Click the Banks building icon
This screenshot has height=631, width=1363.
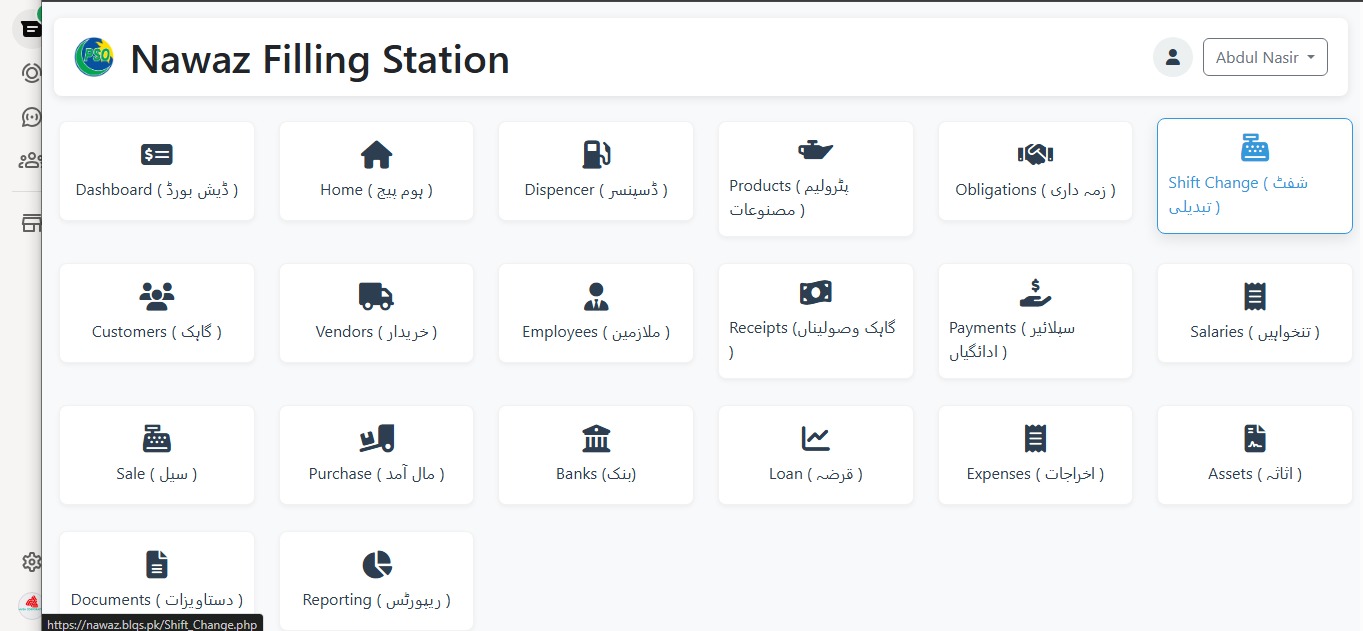(x=595, y=437)
